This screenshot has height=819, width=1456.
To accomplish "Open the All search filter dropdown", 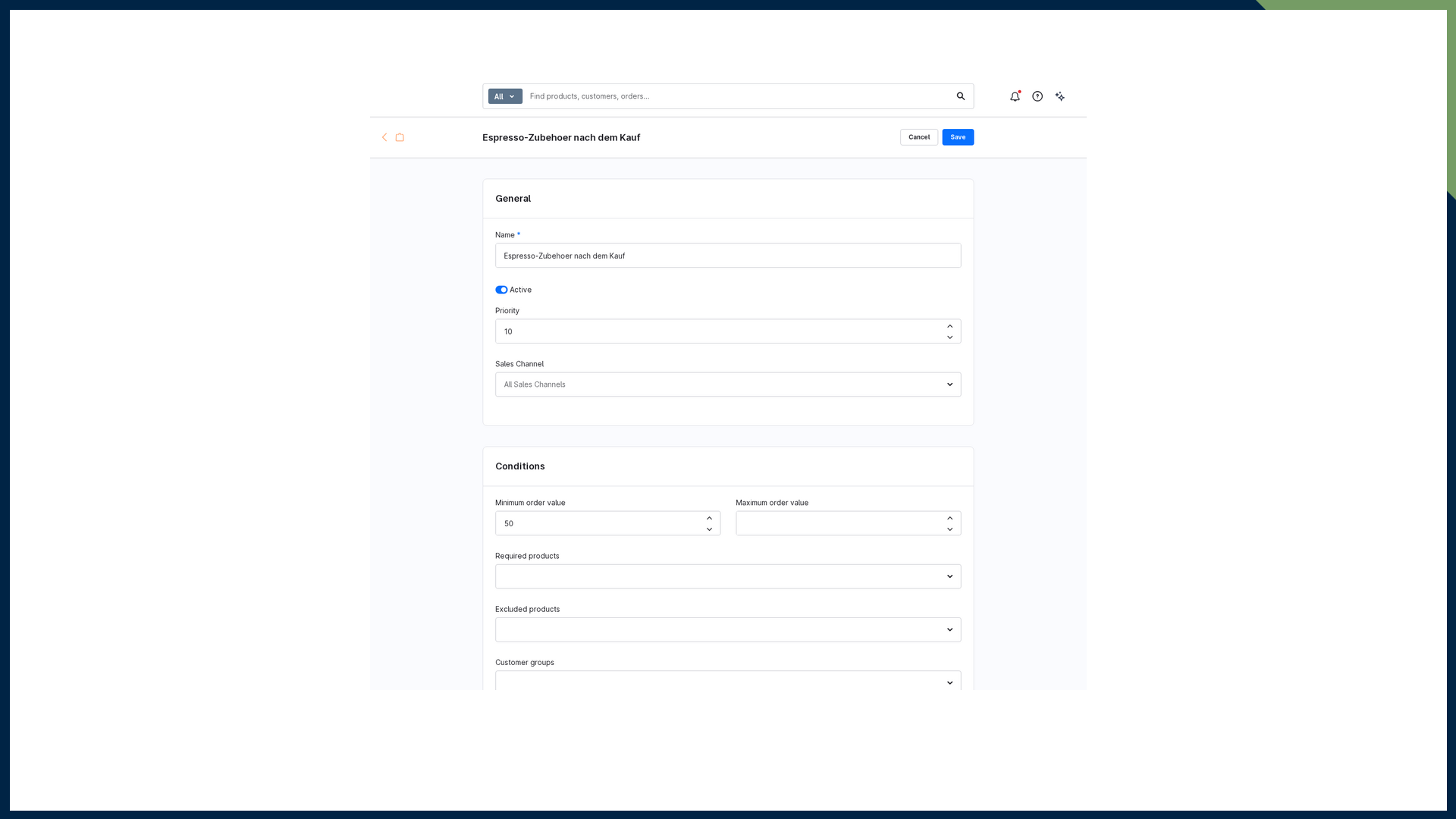I will [x=505, y=96].
